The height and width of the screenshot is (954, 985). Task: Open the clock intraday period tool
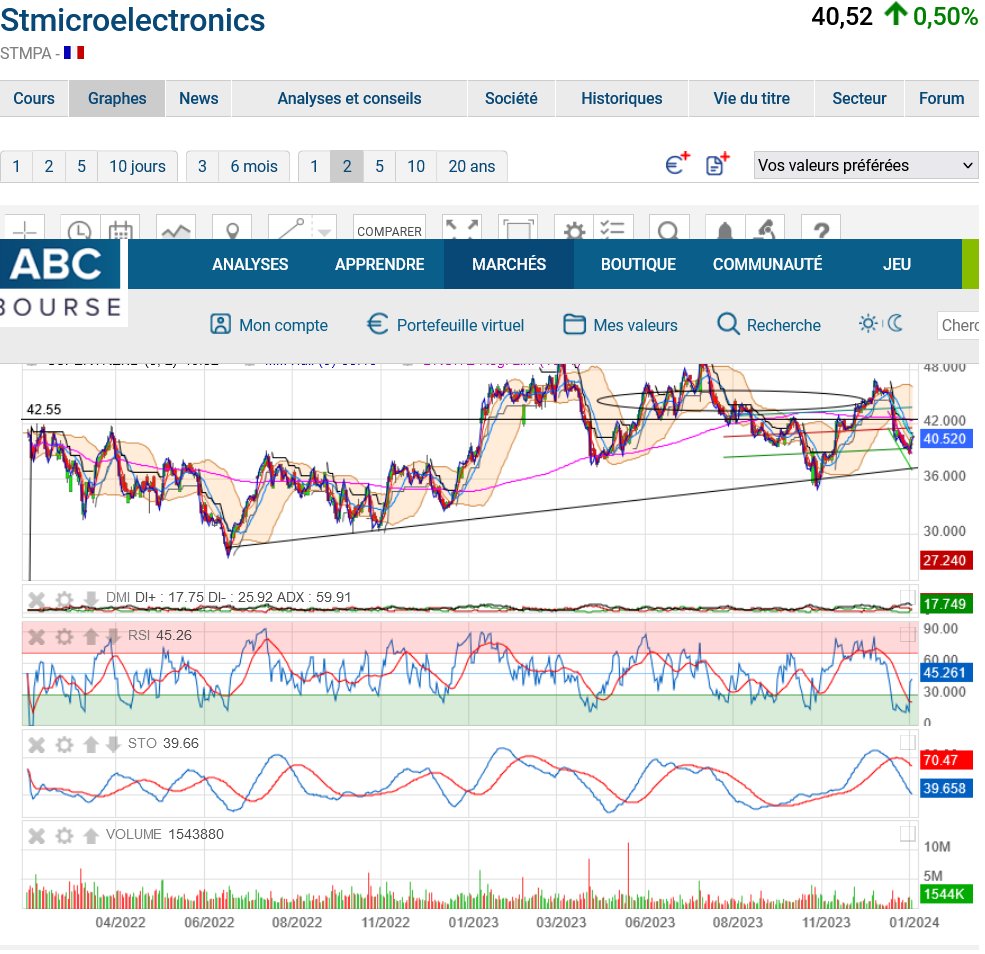79,229
